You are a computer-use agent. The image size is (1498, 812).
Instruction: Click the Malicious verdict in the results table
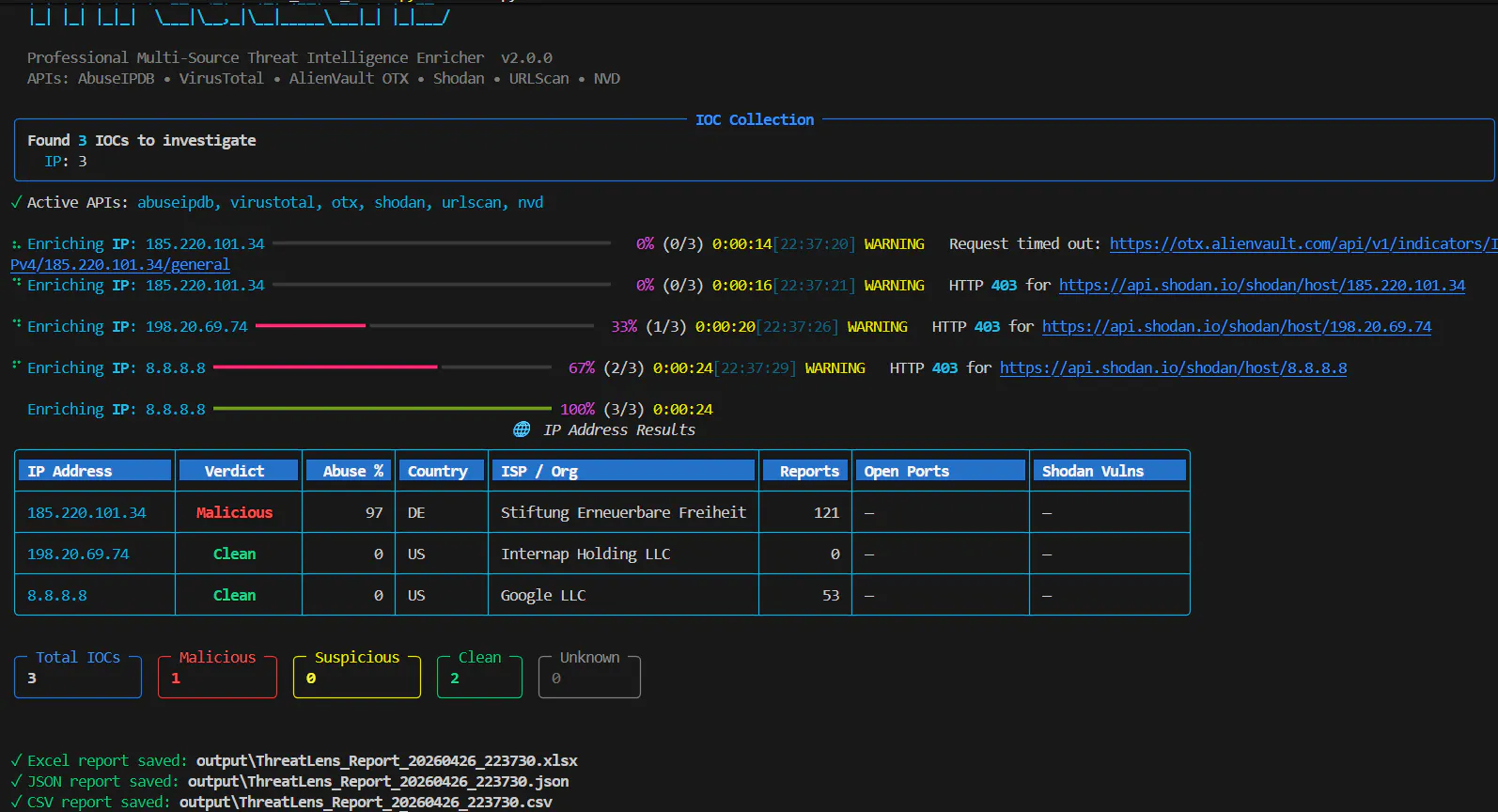(x=234, y=512)
